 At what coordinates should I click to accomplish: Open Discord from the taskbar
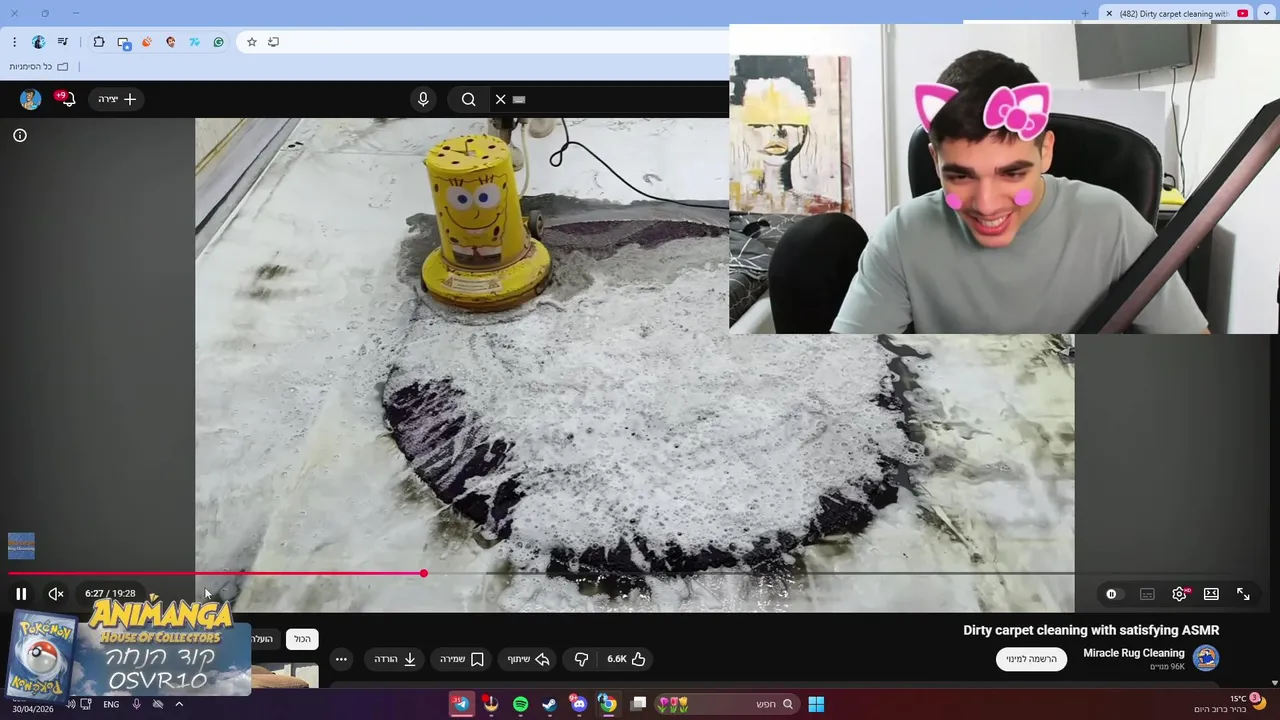578,704
